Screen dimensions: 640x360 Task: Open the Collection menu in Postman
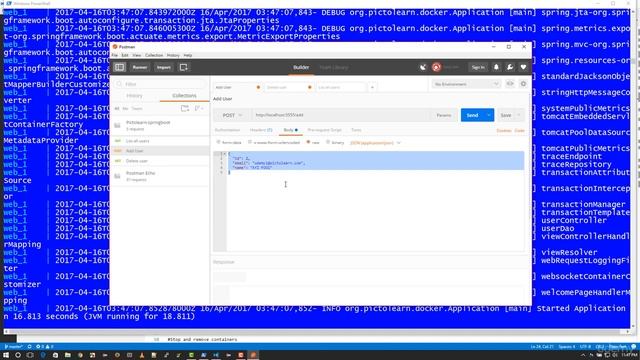154,55
